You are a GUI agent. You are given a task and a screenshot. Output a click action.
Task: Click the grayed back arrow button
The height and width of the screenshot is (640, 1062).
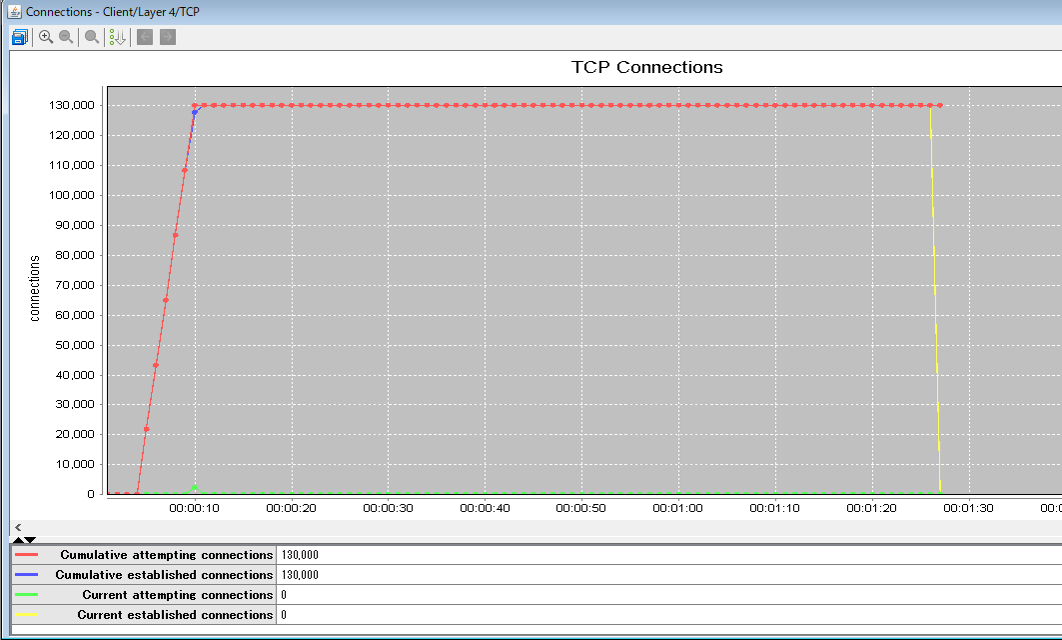pyautogui.click(x=145, y=37)
